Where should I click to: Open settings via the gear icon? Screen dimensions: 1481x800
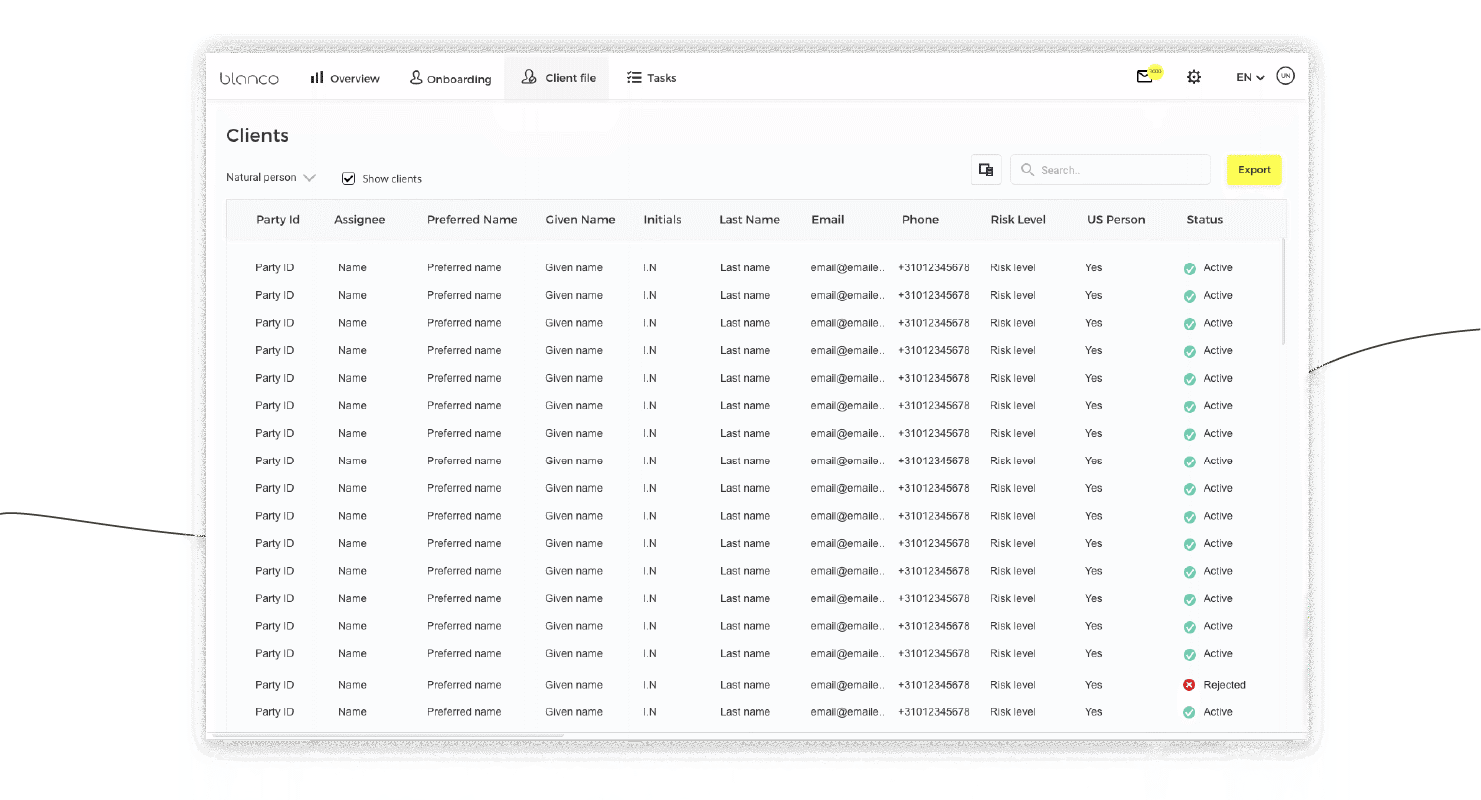click(x=1193, y=77)
